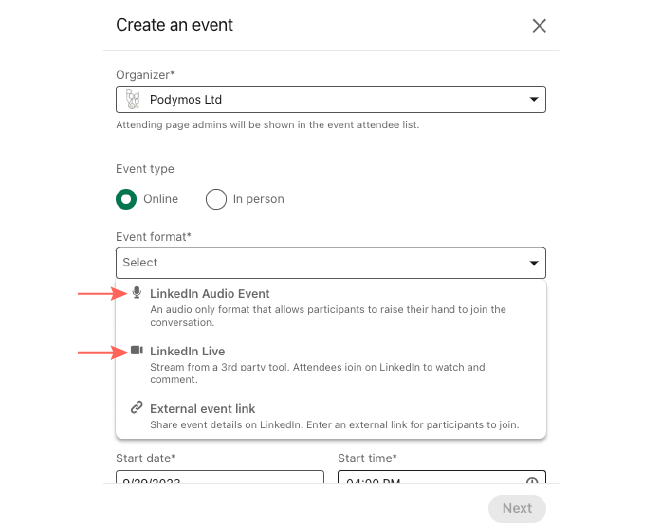This screenshot has width=662, height=529.
Task: Click the video camera LinkedIn Live icon
Action: [137, 351]
